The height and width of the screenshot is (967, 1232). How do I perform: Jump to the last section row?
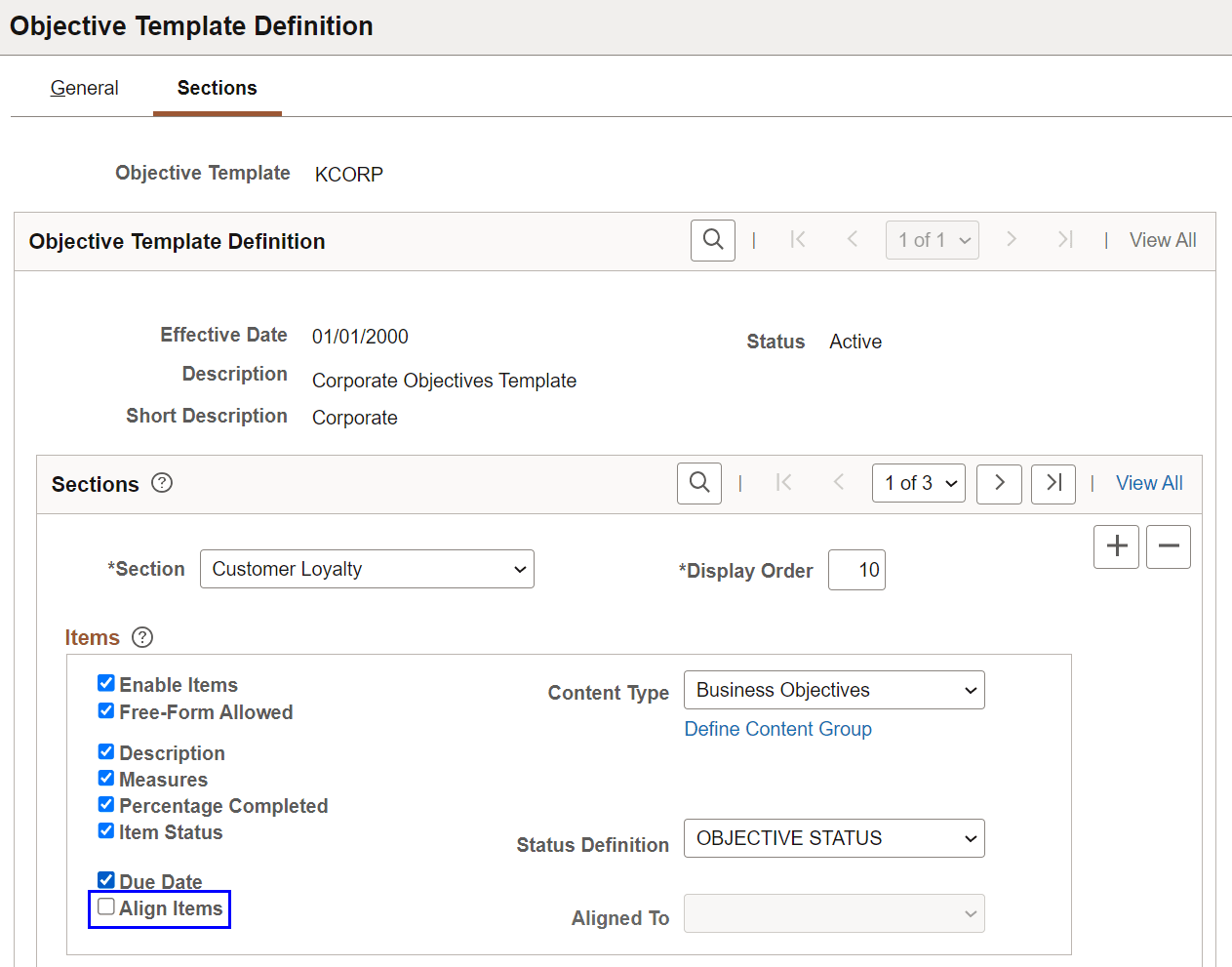[1053, 483]
